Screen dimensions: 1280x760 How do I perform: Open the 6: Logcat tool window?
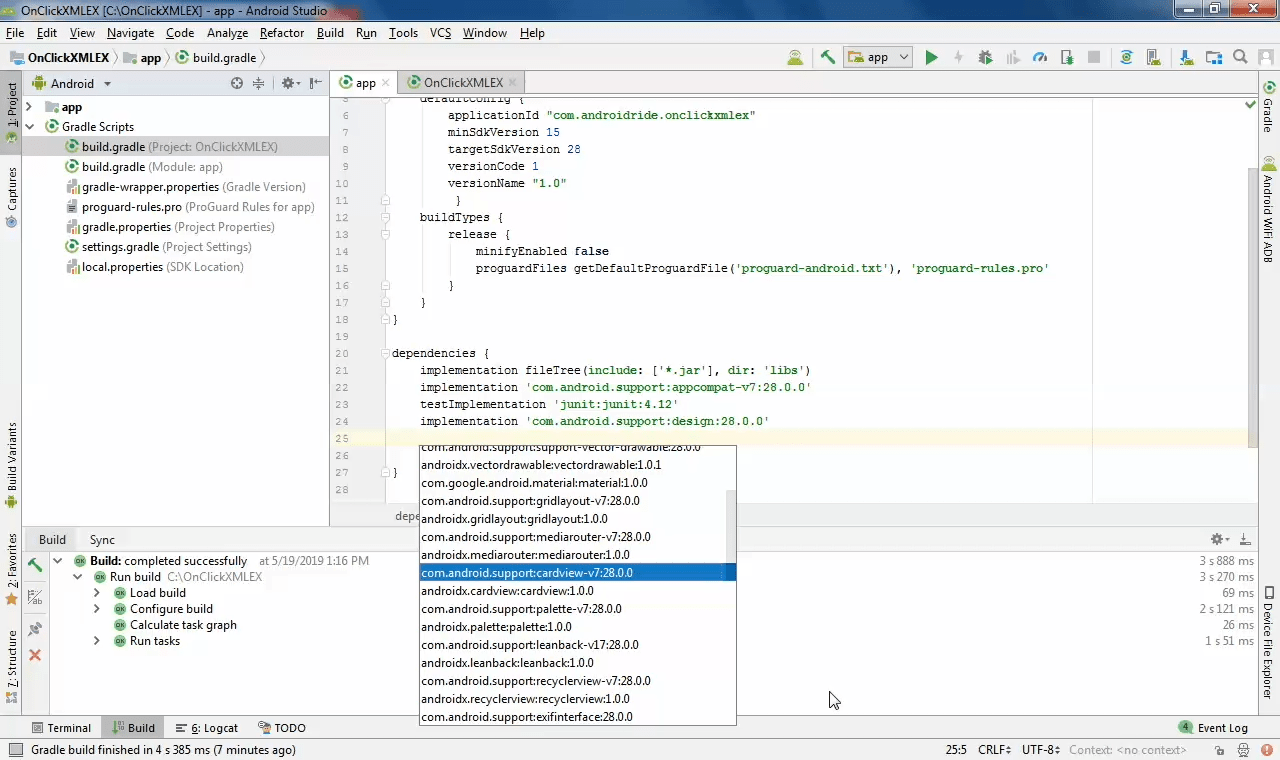207,728
